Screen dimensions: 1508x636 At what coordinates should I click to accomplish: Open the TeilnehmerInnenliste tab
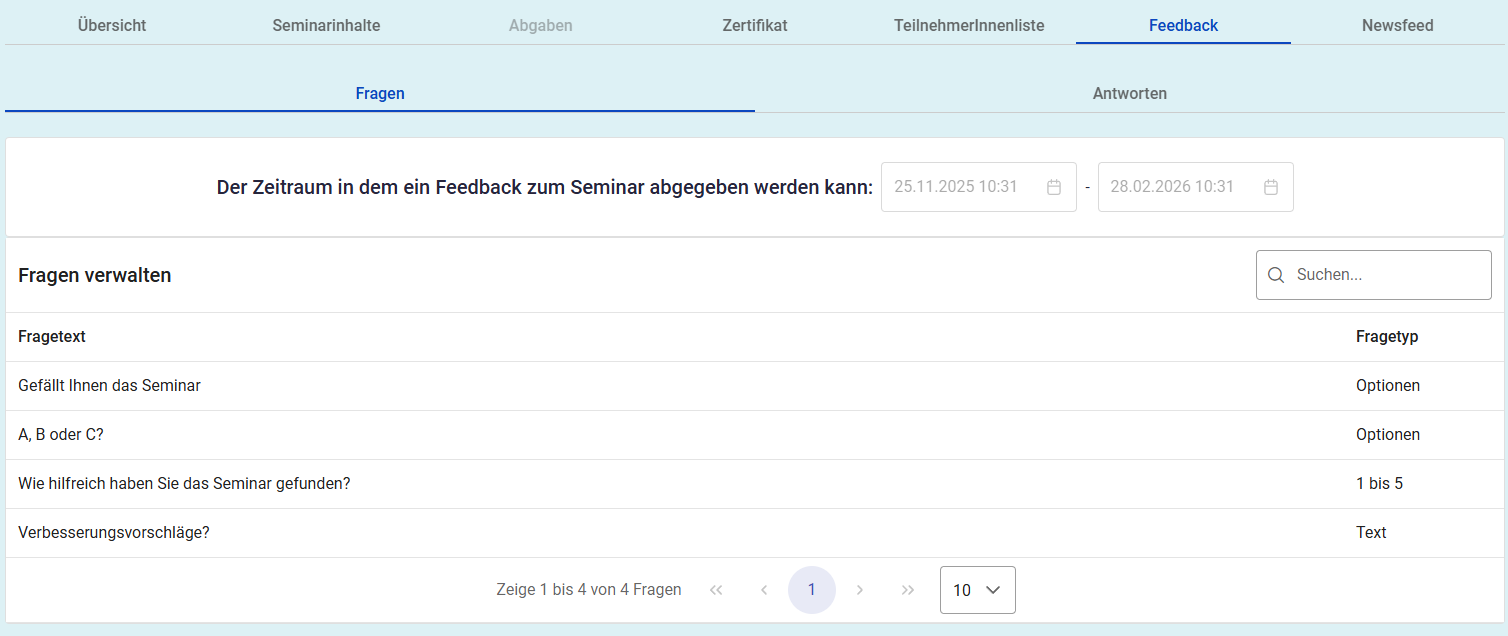(969, 25)
